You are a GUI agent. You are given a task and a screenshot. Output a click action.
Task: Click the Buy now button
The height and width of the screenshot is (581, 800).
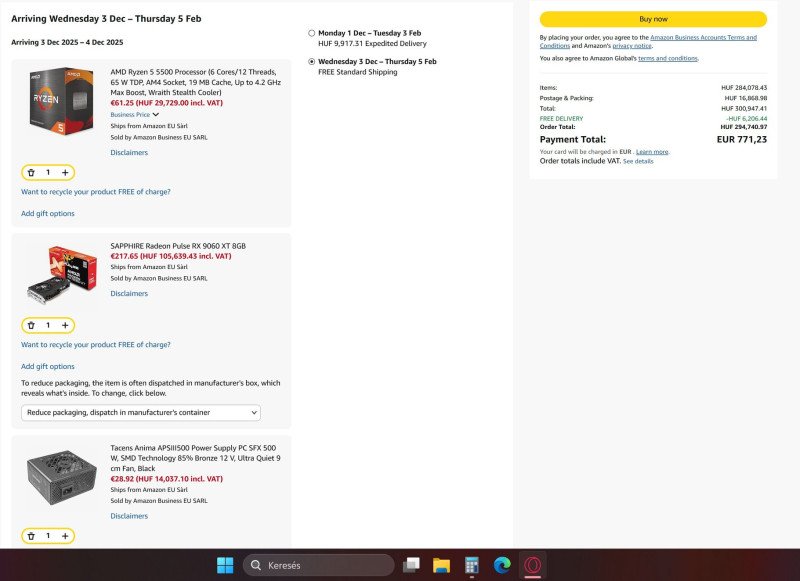click(653, 19)
